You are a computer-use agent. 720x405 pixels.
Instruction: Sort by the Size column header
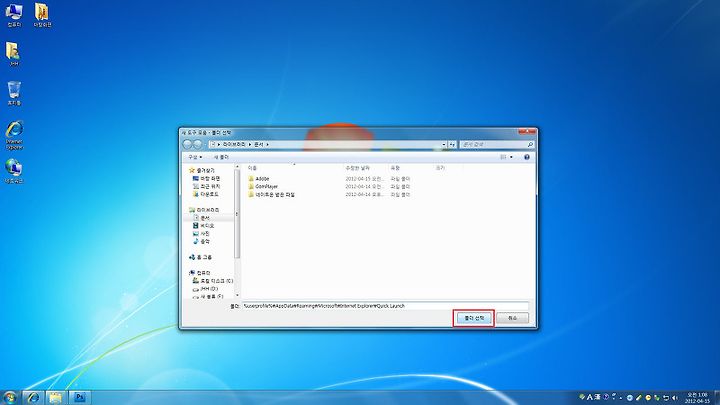tap(448, 168)
